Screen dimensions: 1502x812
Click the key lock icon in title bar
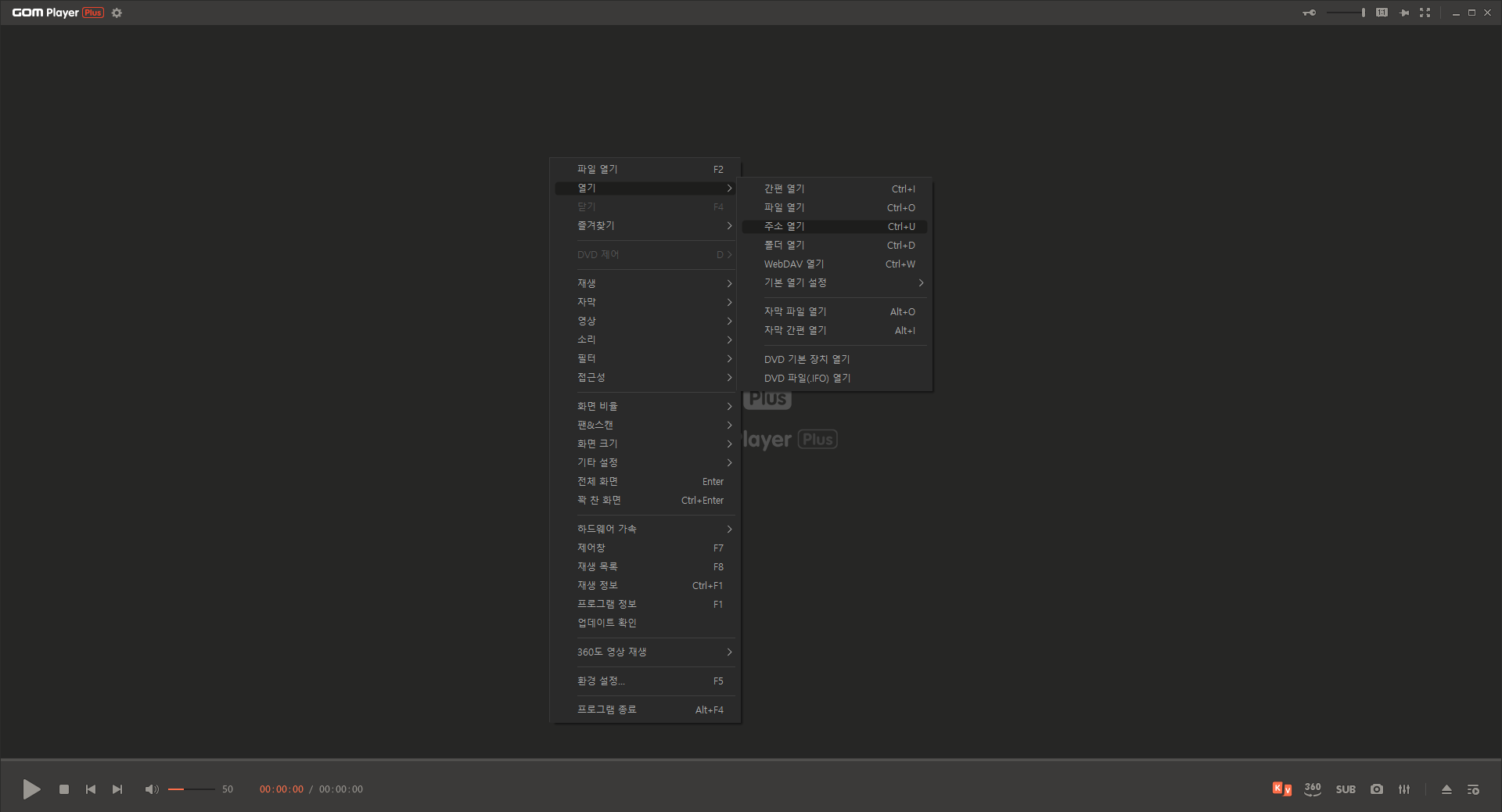[x=1309, y=13]
